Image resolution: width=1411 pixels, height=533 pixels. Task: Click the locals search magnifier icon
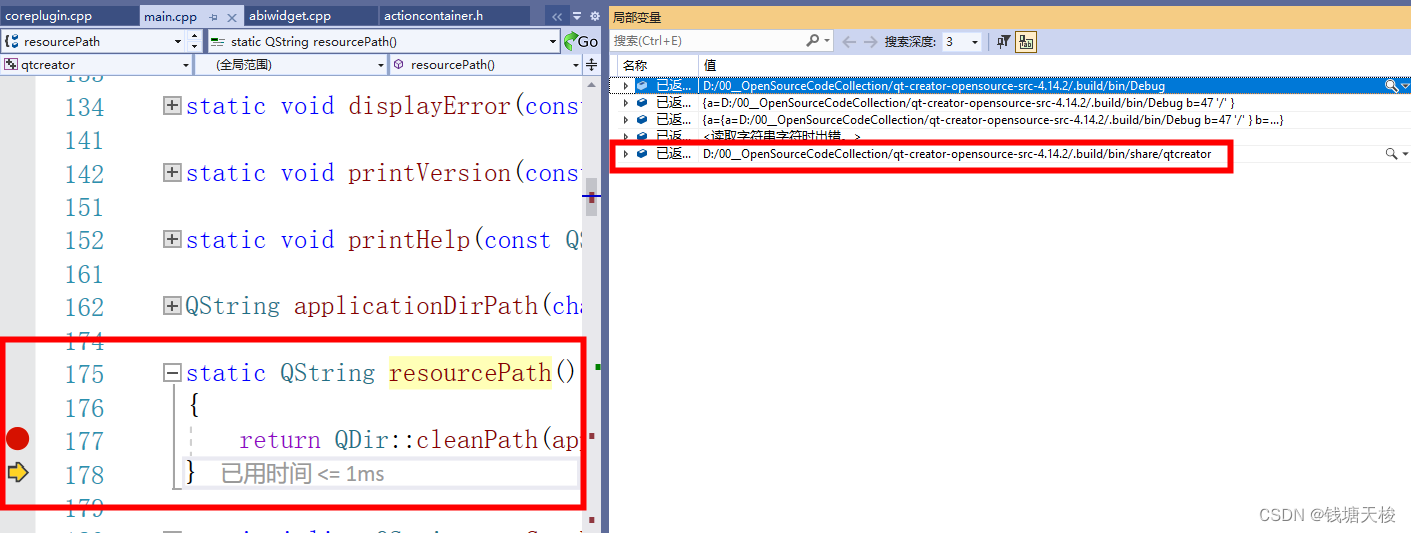coord(813,41)
